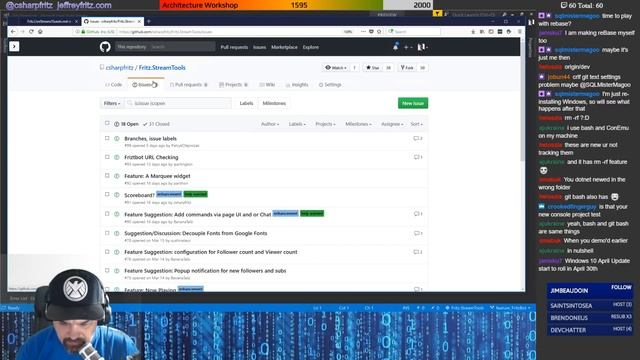Open the Filters dropdown
The image size is (640, 360).
click(x=112, y=103)
